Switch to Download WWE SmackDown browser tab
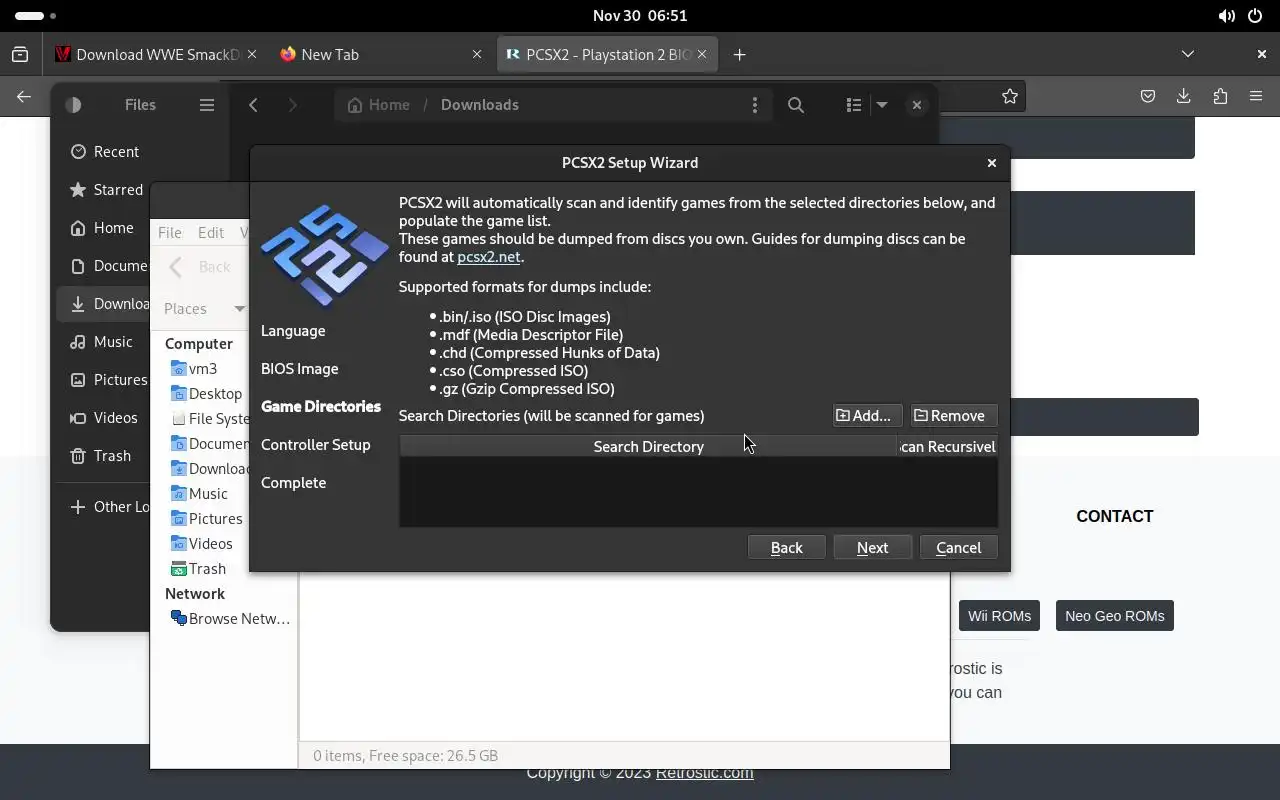1280x800 pixels. 148,54
